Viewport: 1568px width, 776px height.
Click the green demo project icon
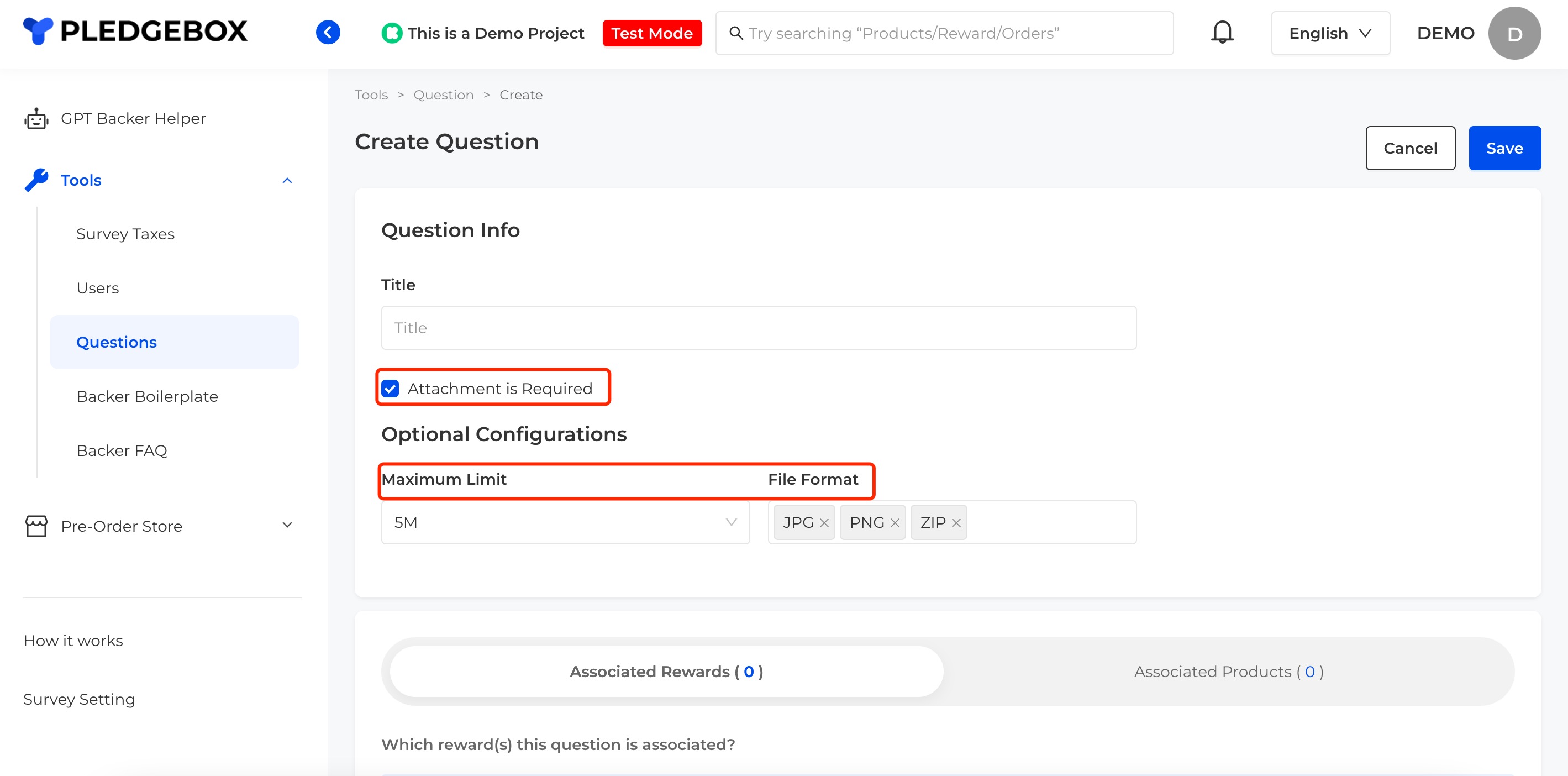click(391, 33)
